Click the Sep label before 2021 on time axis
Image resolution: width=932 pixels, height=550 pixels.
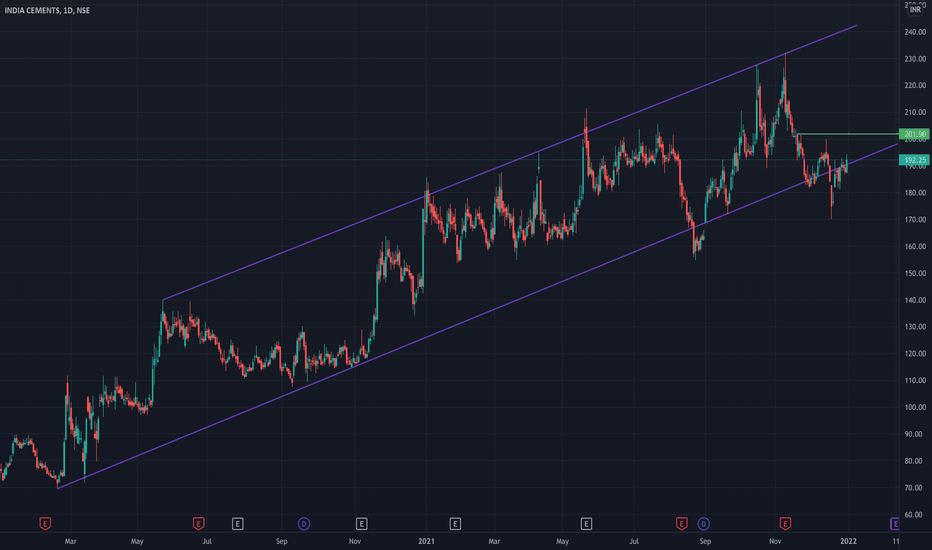coord(282,541)
